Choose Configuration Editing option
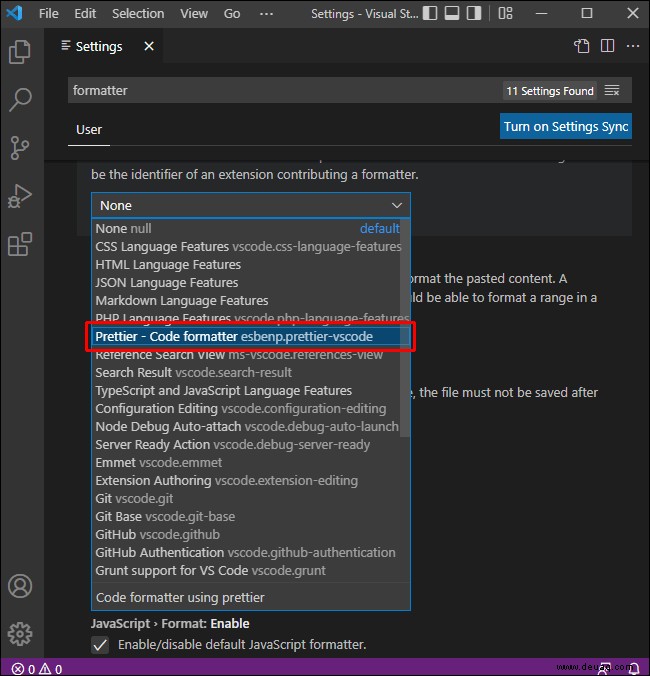 tap(247, 409)
